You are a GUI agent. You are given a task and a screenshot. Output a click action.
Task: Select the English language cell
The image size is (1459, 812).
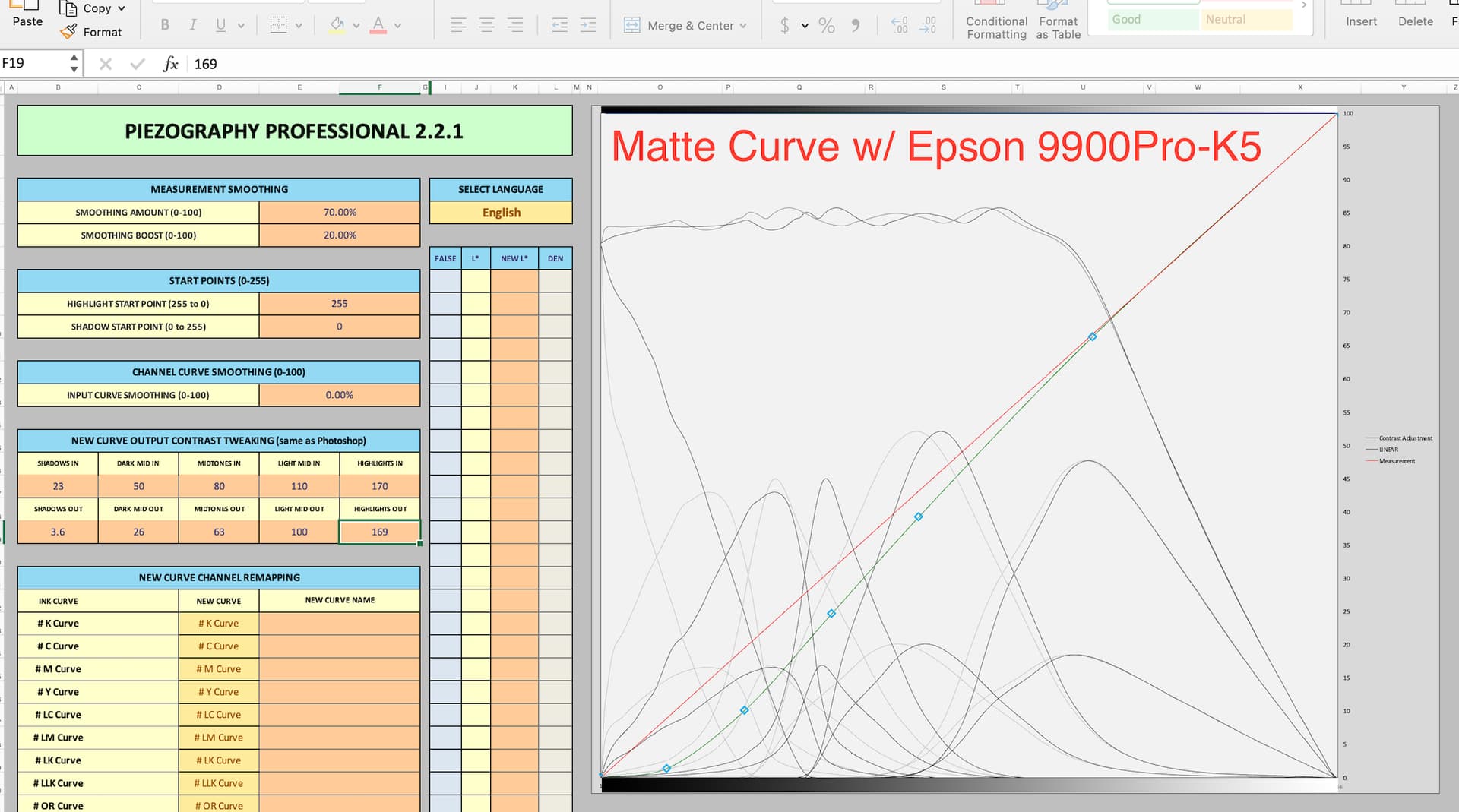501,213
